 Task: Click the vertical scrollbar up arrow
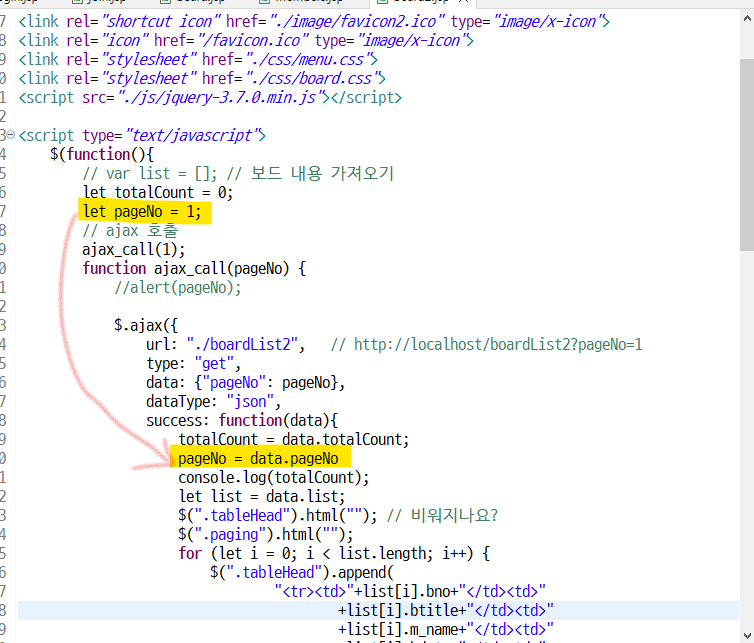click(747, 19)
